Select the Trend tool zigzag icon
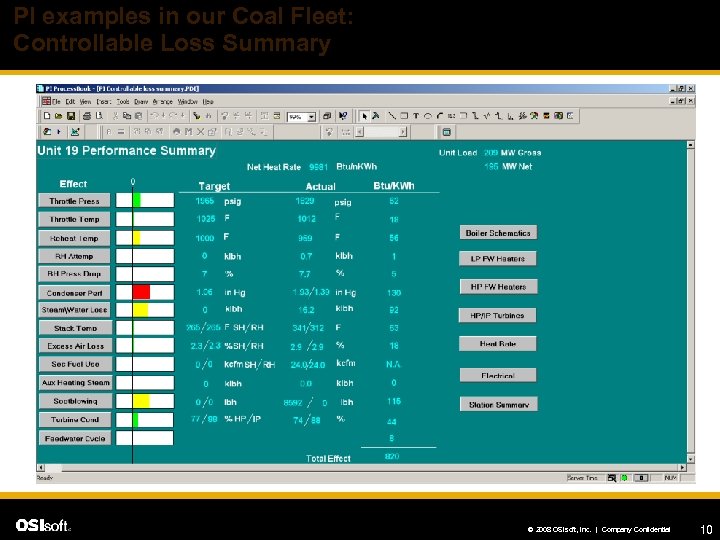Screen dimensions: 720x540 [487, 116]
